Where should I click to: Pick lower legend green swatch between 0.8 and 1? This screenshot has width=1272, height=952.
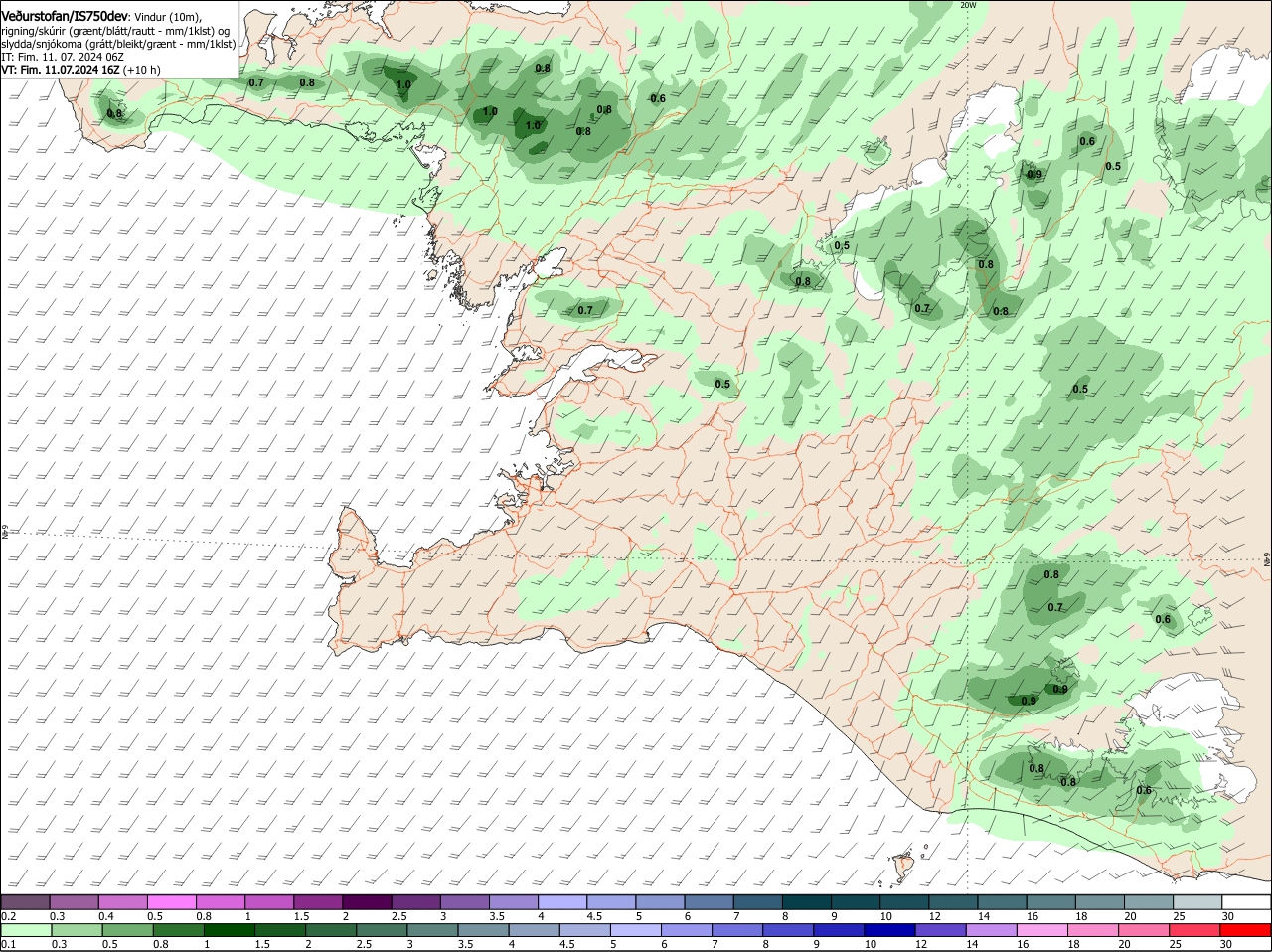pyautogui.click(x=178, y=930)
